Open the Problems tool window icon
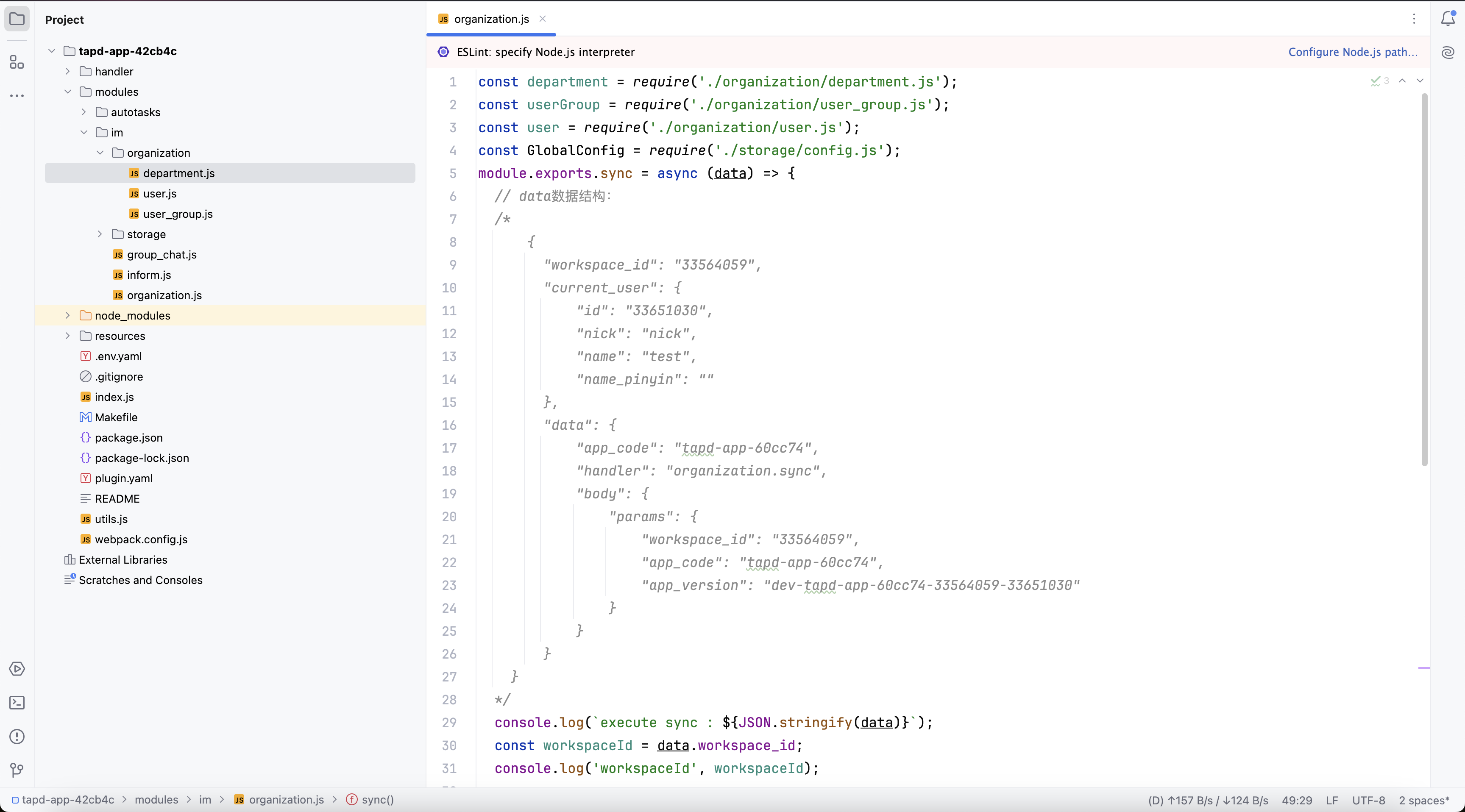Viewport: 1465px width, 812px height. [x=17, y=737]
